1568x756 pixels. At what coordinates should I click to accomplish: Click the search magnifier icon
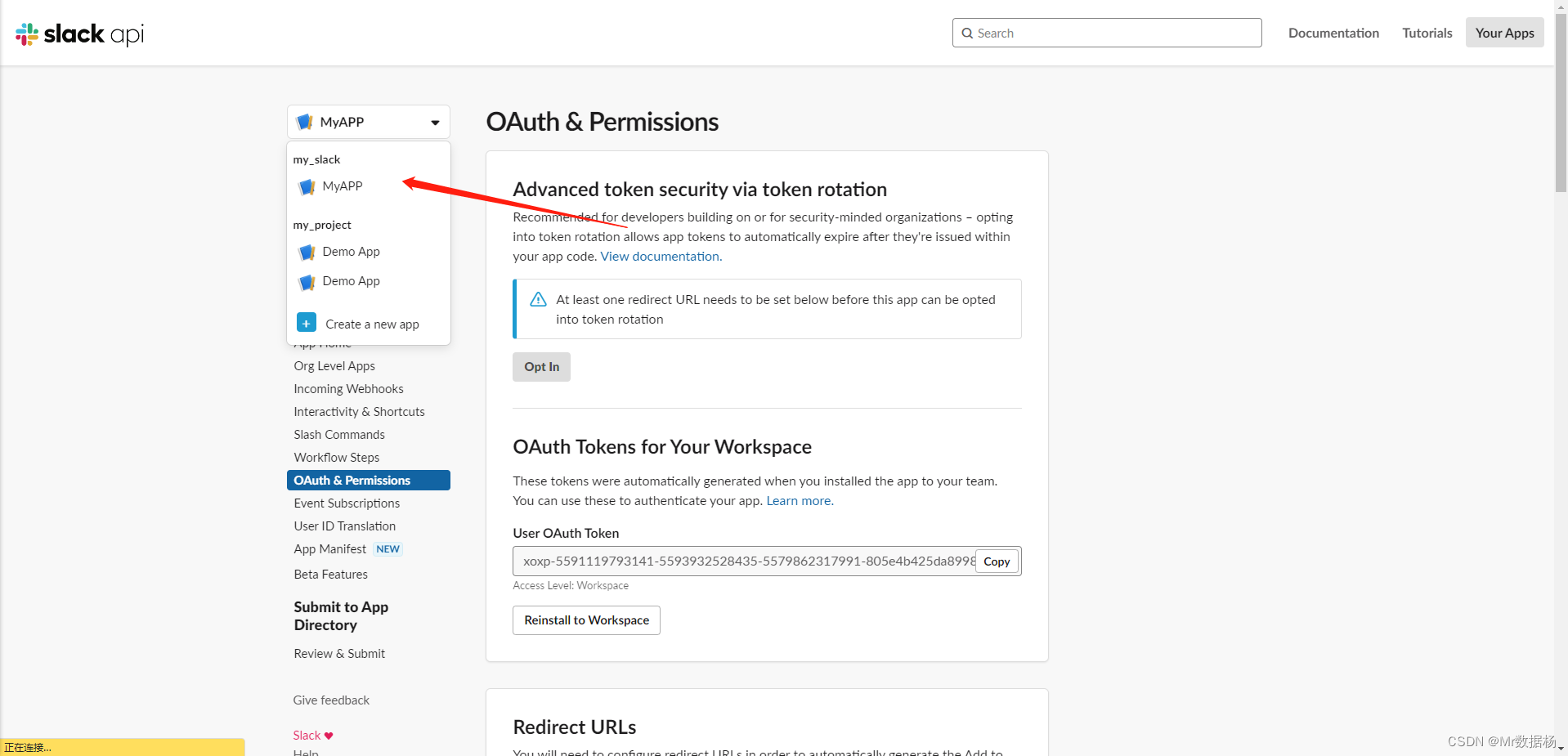coord(968,34)
